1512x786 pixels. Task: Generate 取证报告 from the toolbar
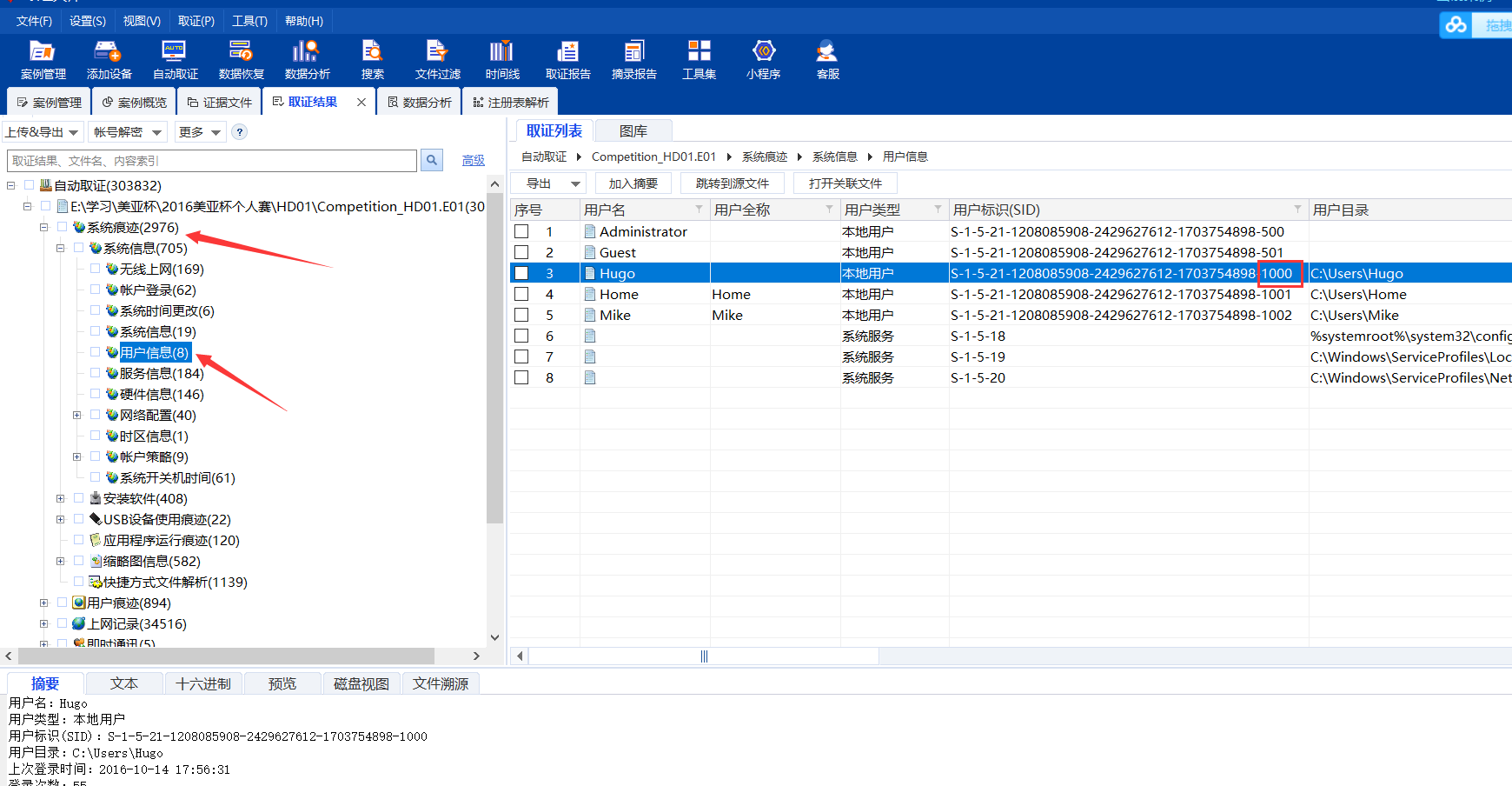(x=567, y=60)
